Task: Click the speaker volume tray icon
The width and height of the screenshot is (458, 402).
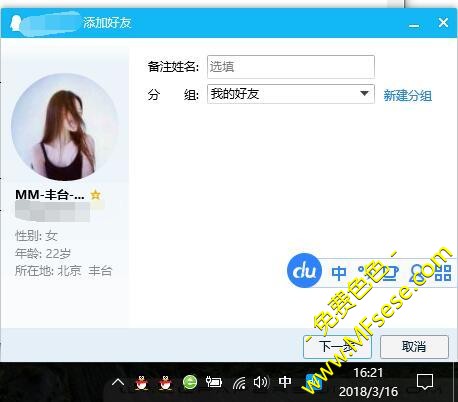Action: pos(261,382)
